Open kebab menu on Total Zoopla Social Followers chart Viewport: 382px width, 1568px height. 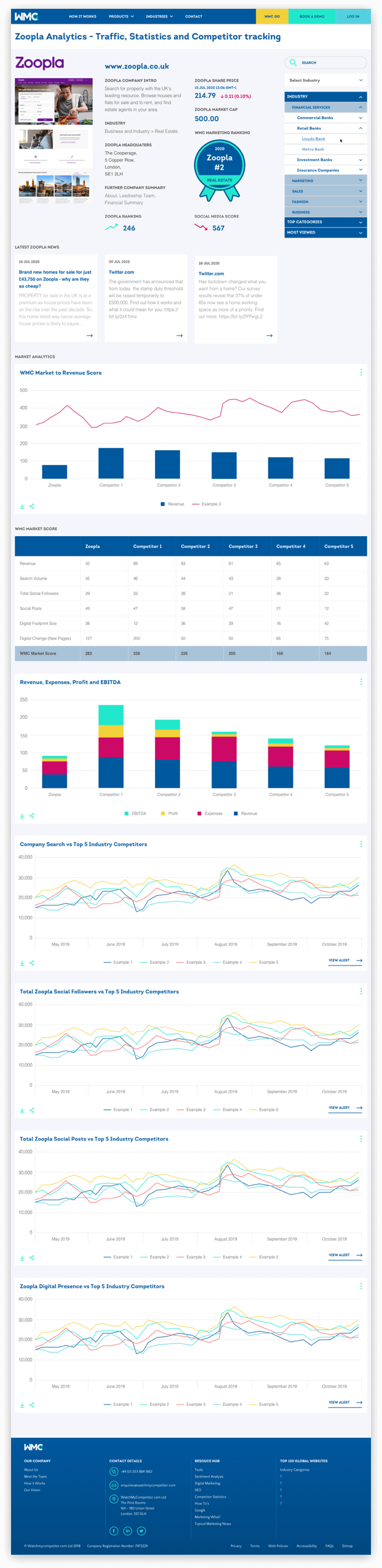click(x=360, y=991)
